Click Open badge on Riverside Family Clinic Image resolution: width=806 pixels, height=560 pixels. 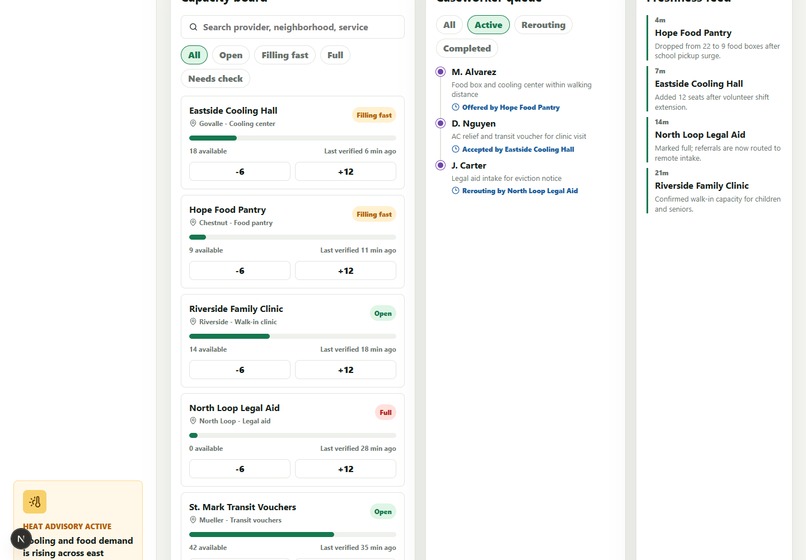point(383,313)
